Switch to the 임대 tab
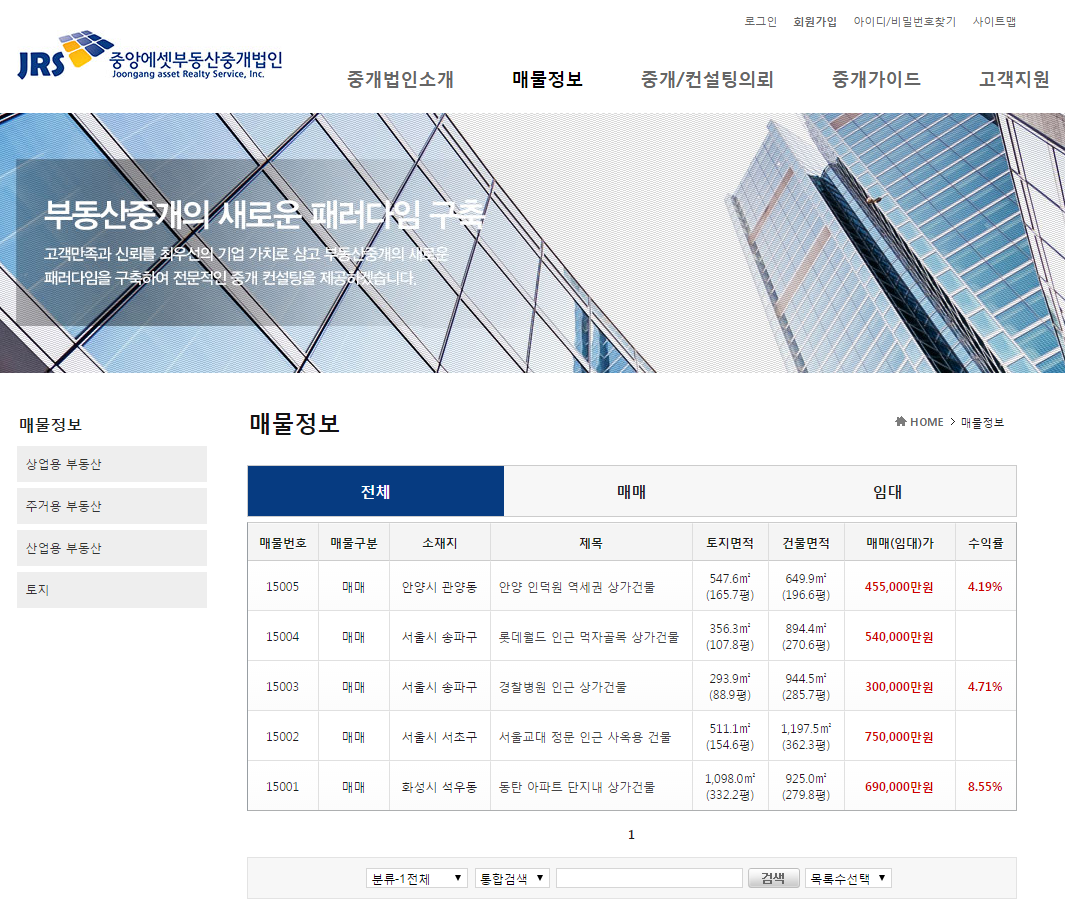This screenshot has width=1065, height=923. (x=887, y=492)
